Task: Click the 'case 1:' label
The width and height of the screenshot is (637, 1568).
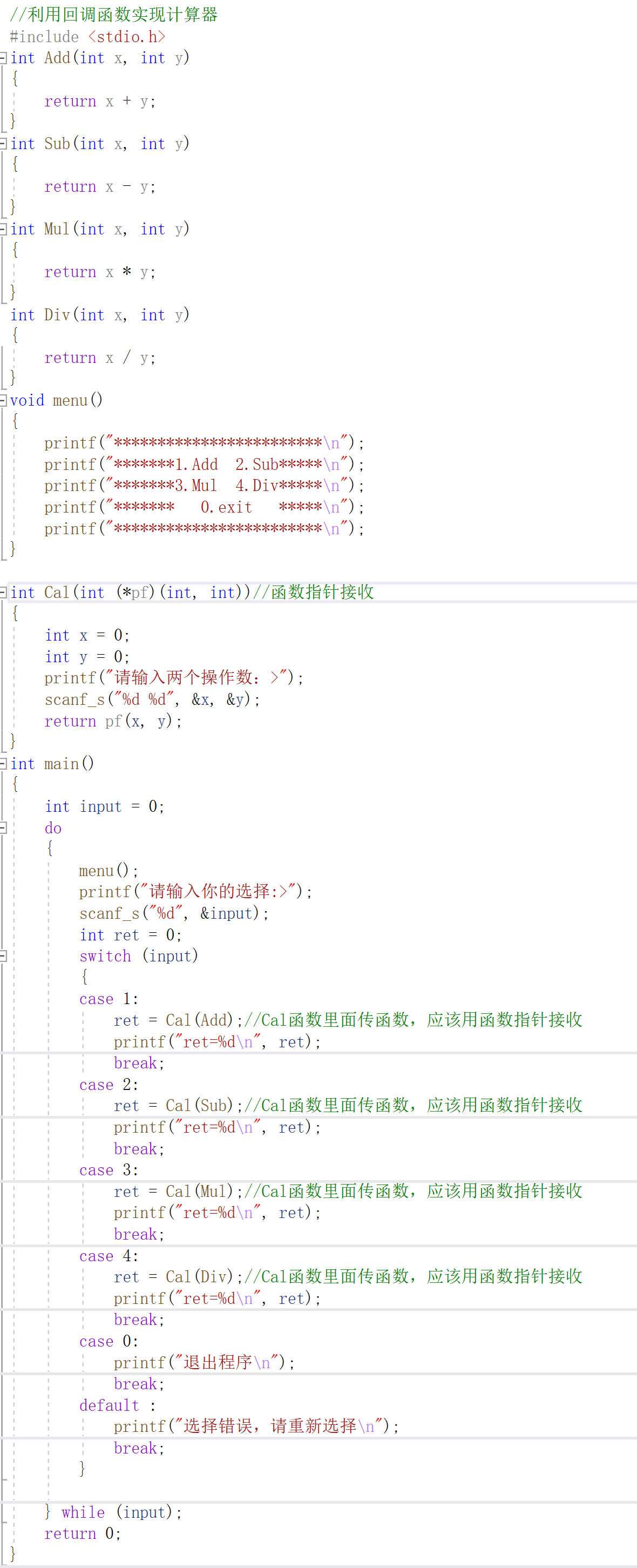Action: 109,999
